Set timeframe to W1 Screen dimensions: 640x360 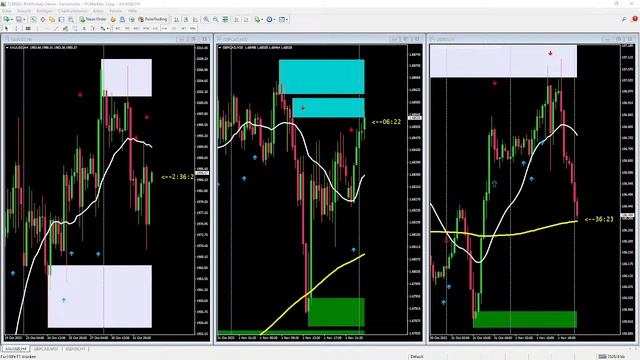click(183, 28)
